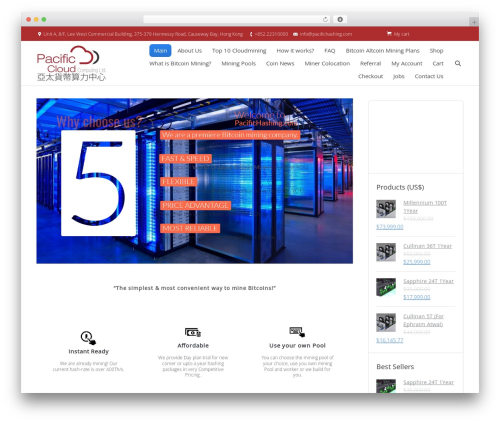Screen dimensions: 500x423
Task: Click the new tab plus button
Action: pos(474,22)
